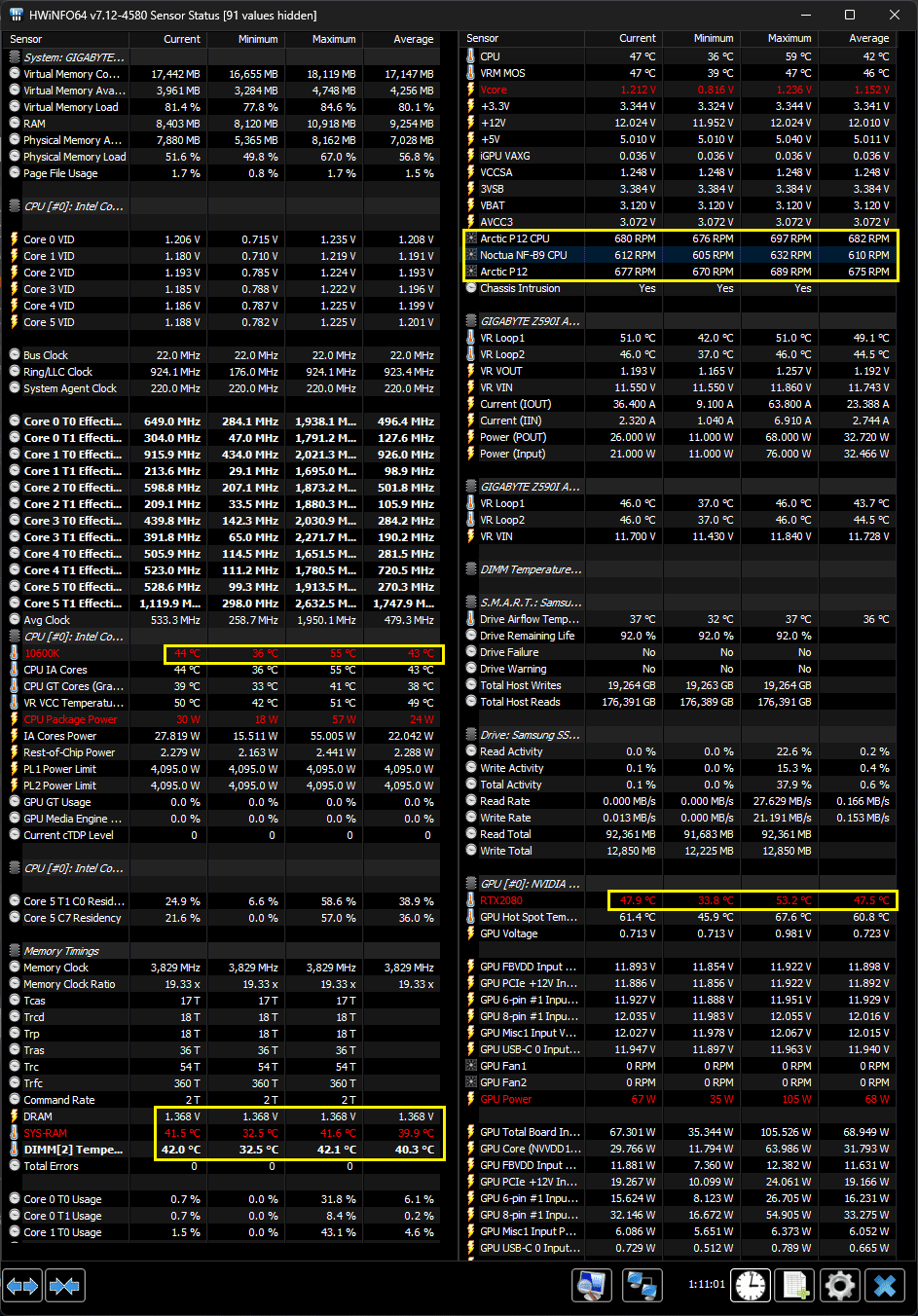
Task: Select the Command Rate row
Action: [x=224, y=1100]
